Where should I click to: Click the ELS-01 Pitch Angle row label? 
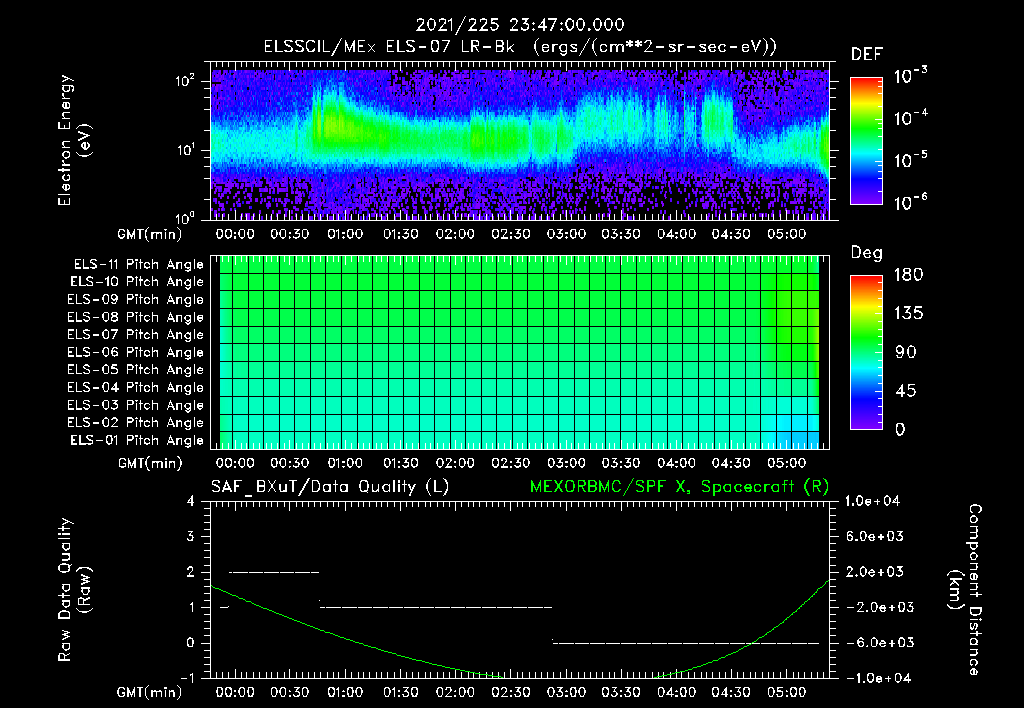click(137, 440)
